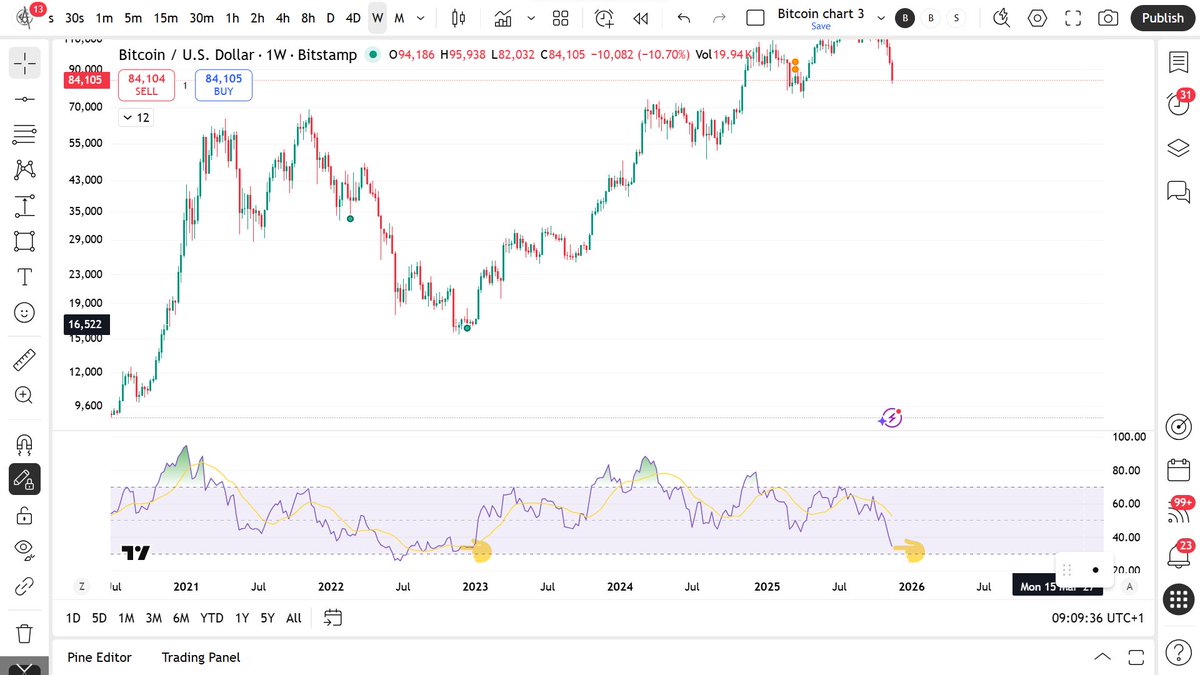The image size is (1200, 675).
Task: Open geometric shapes rectangle tool
Action: coord(24,241)
